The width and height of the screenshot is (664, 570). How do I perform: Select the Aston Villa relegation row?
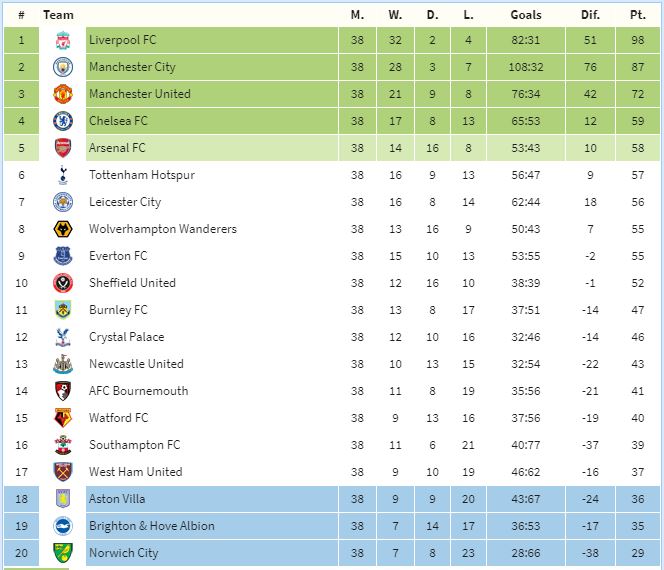click(330, 499)
